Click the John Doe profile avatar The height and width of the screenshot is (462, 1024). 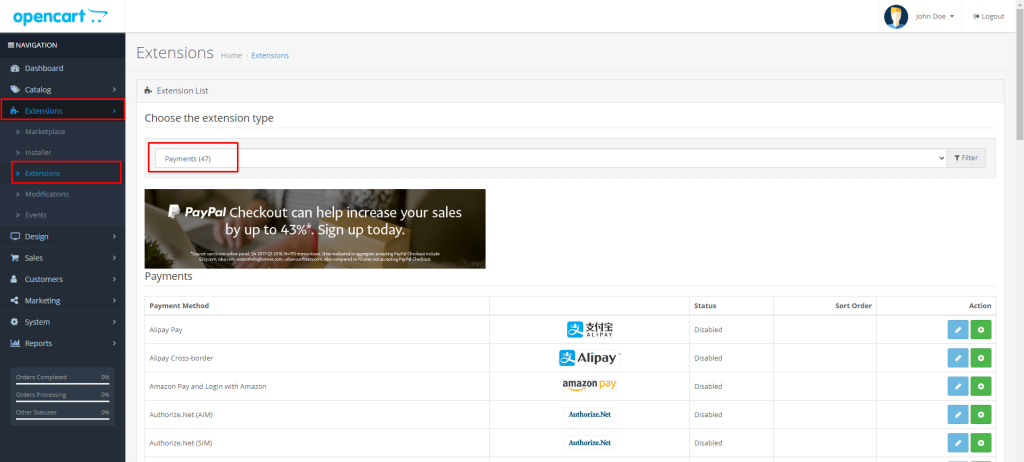click(x=896, y=16)
